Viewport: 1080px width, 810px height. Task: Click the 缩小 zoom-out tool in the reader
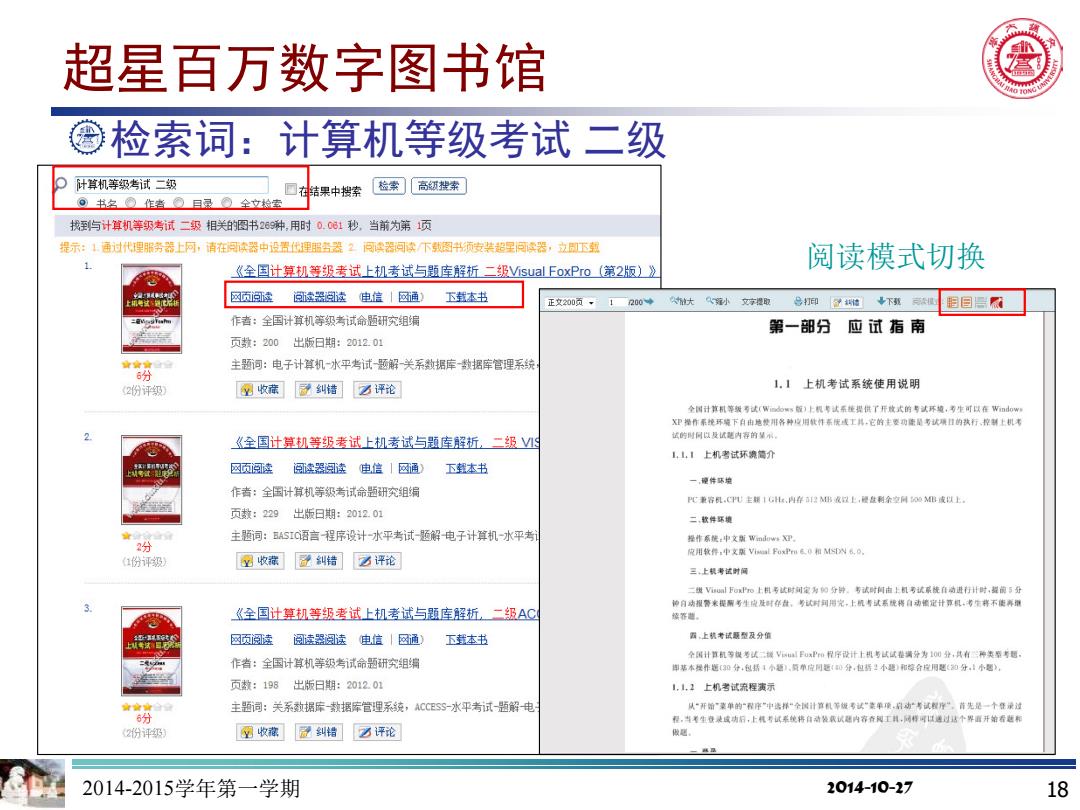pos(718,302)
